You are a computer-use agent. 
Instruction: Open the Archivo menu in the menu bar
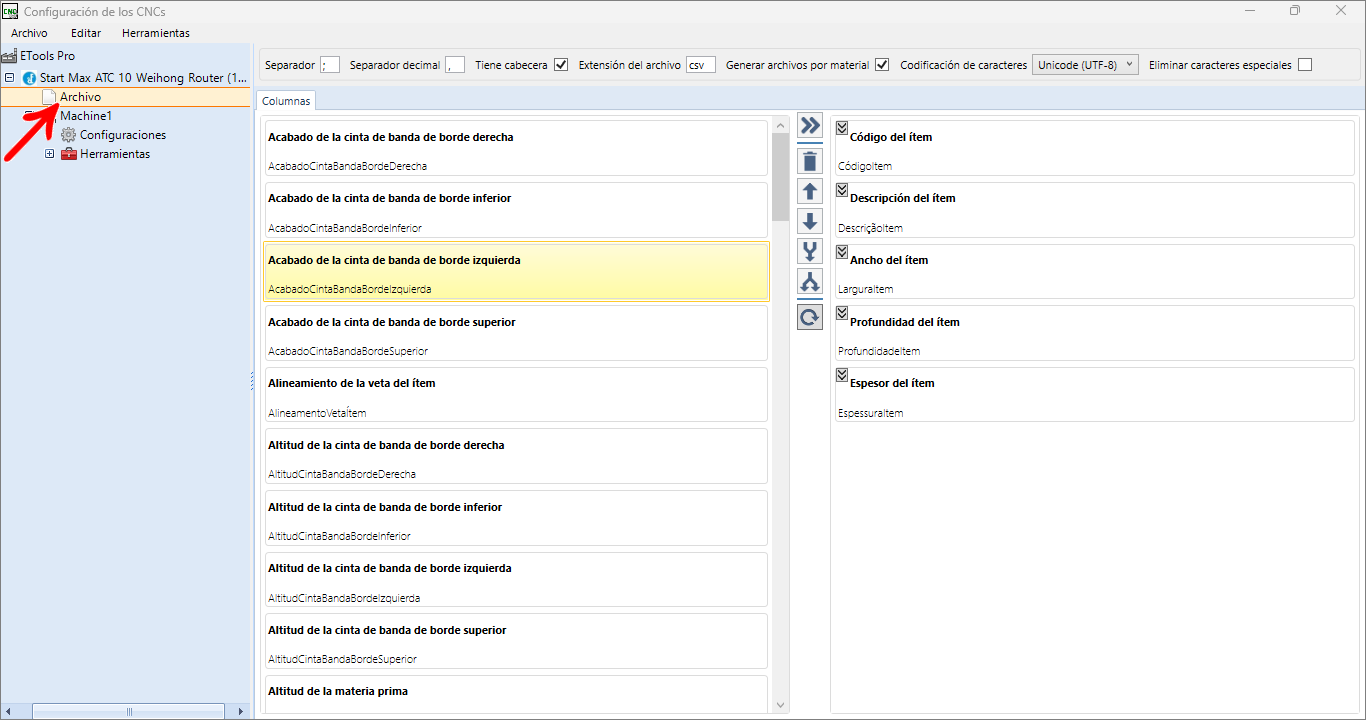click(x=29, y=33)
